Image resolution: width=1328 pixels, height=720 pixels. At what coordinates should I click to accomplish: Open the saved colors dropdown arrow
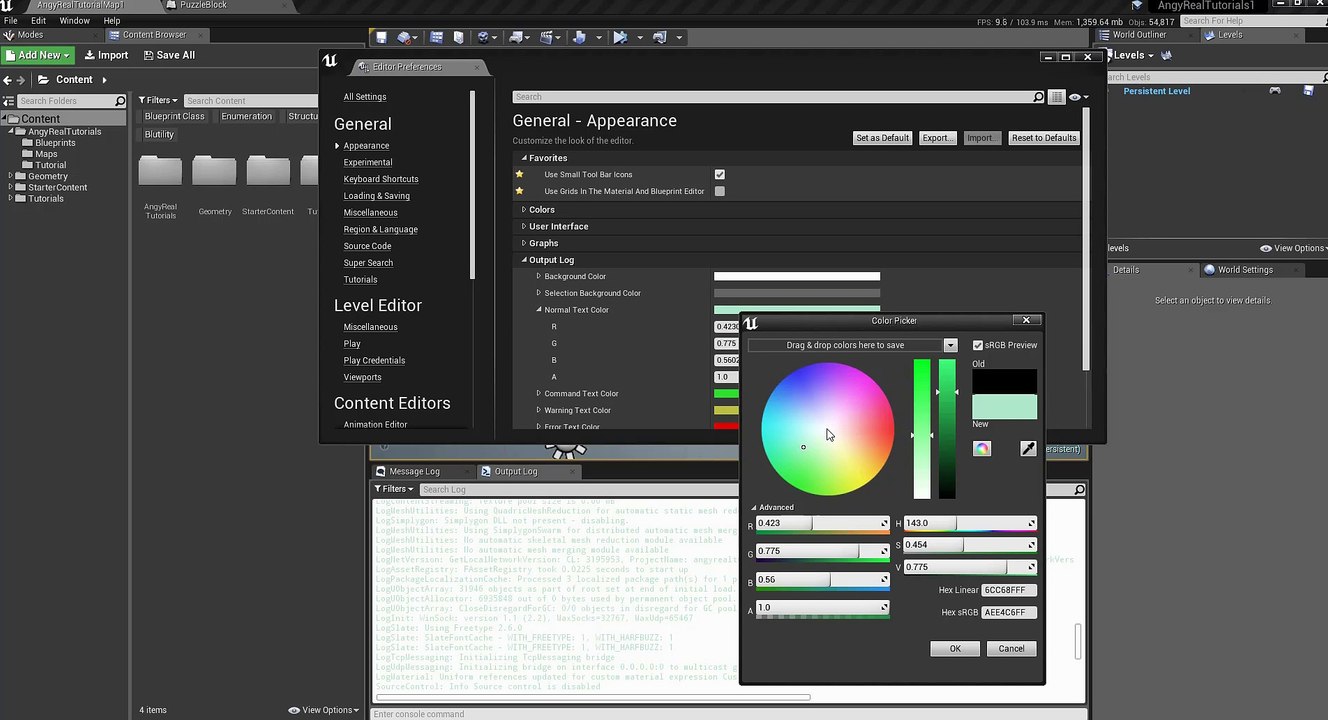950,345
